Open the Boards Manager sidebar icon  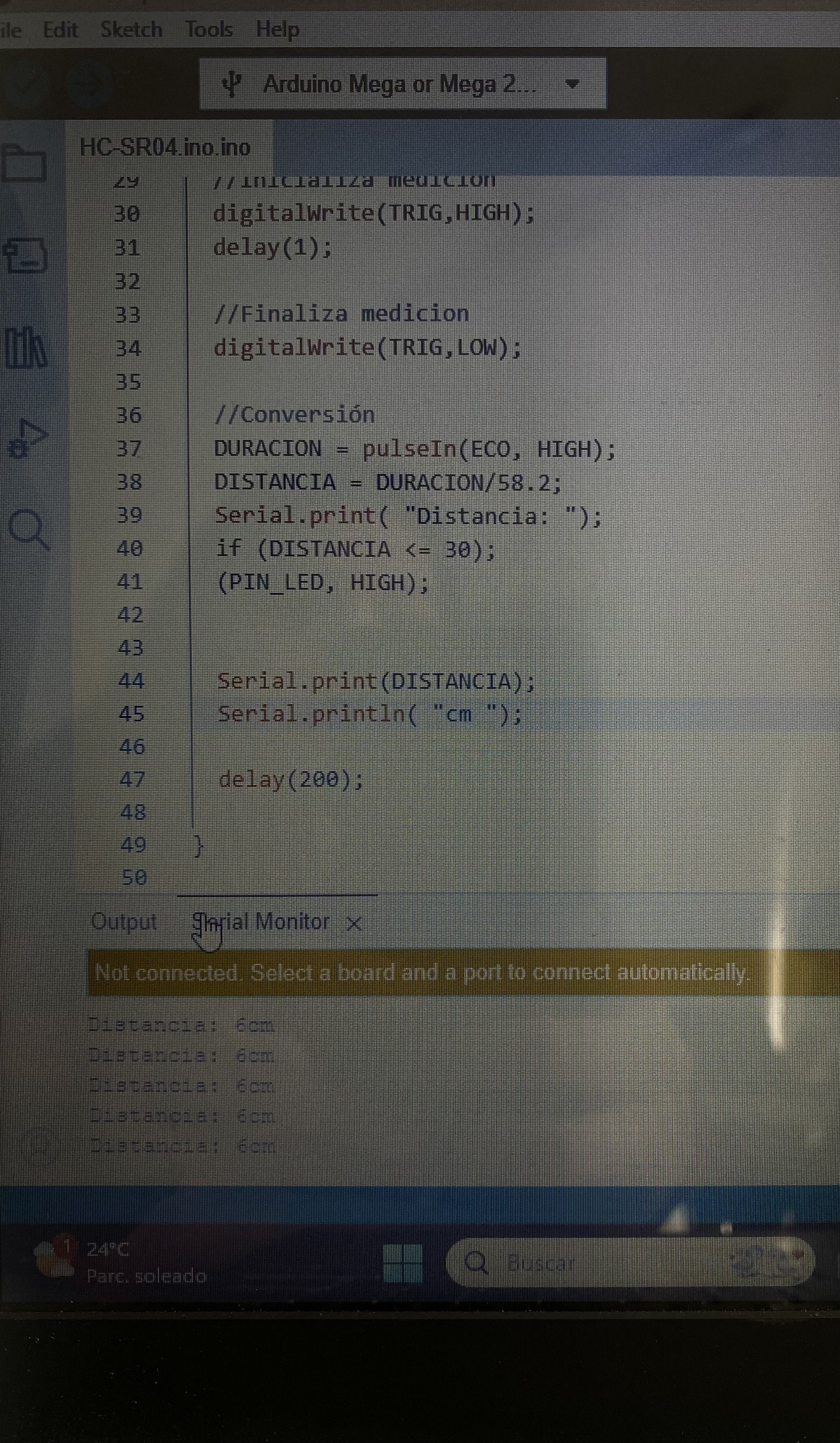coord(25,255)
